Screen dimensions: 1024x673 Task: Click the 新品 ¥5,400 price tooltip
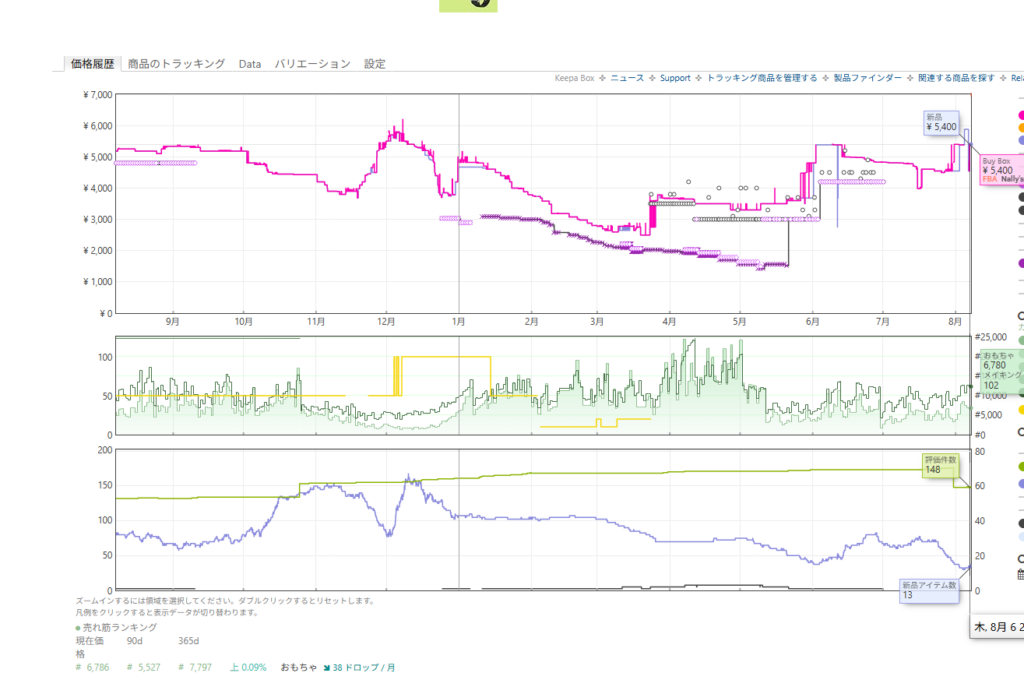941,123
